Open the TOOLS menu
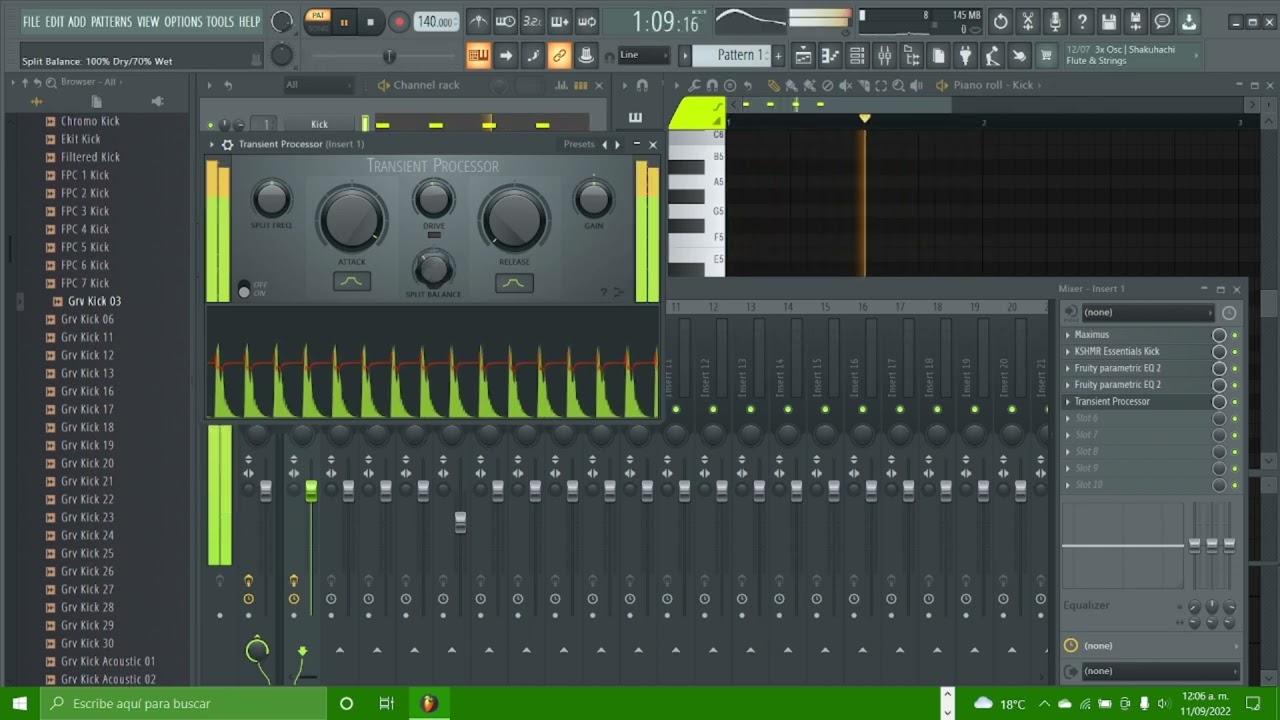Screen dimensions: 1280x720 [220, 21]
